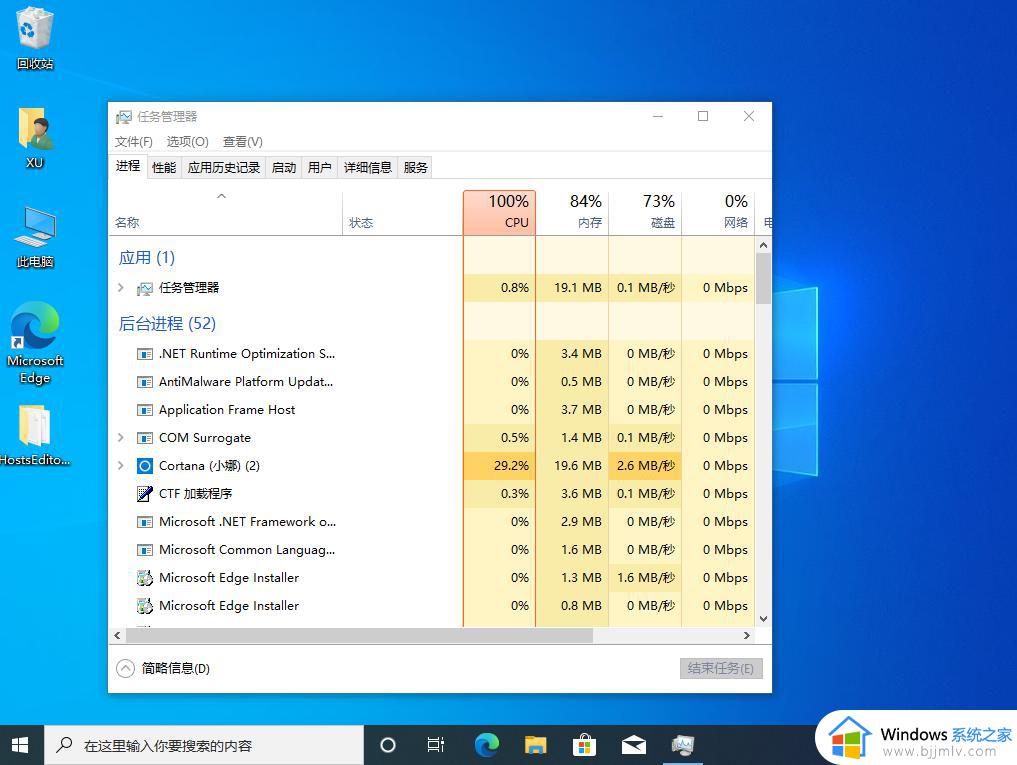Click the Fewer details (简略信息) label

(176, 668)
